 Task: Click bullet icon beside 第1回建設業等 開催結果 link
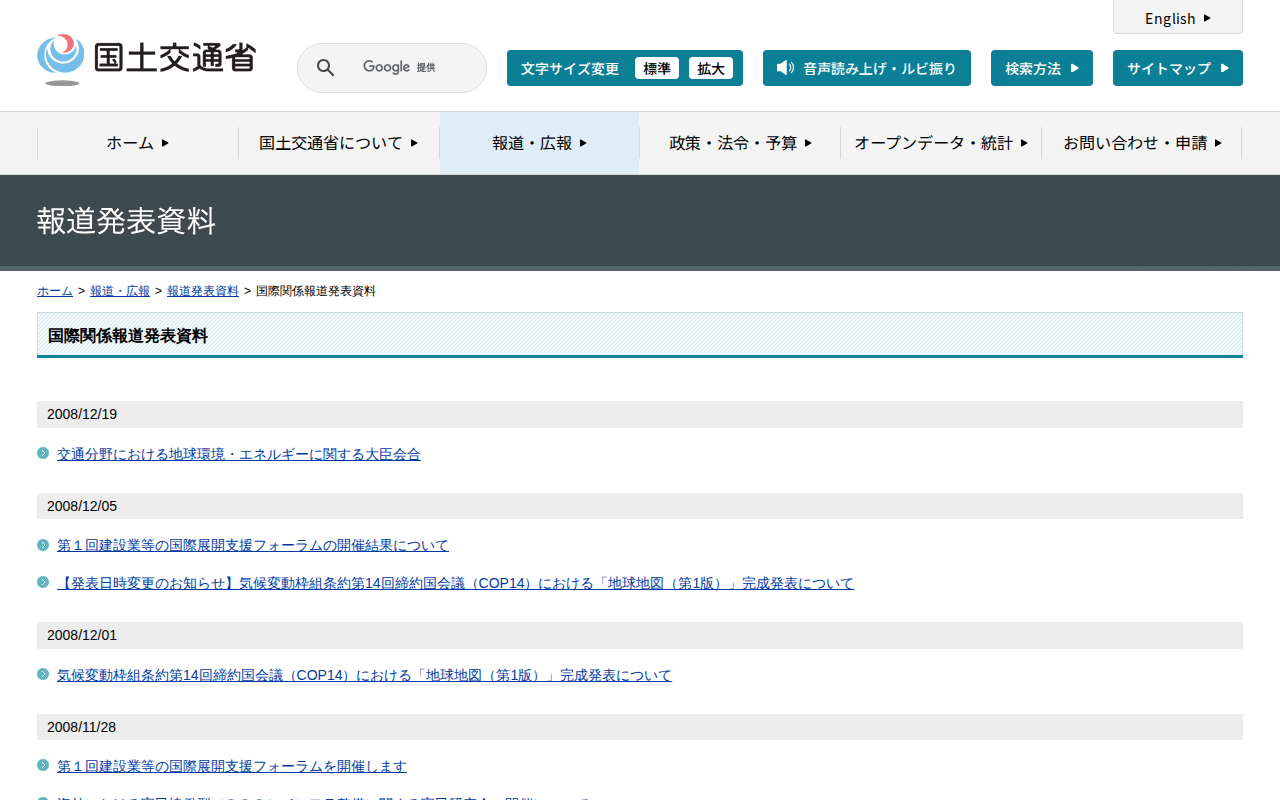43,545
